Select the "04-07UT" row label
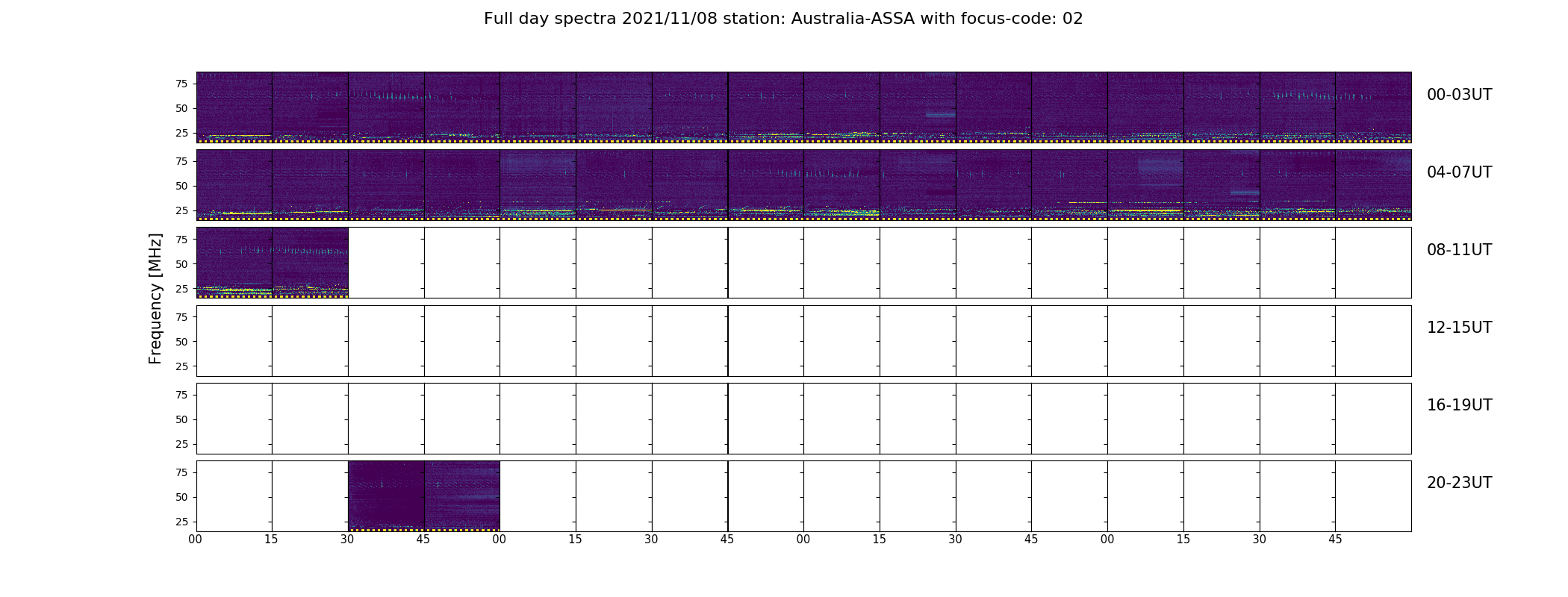 click(1459, 172)
